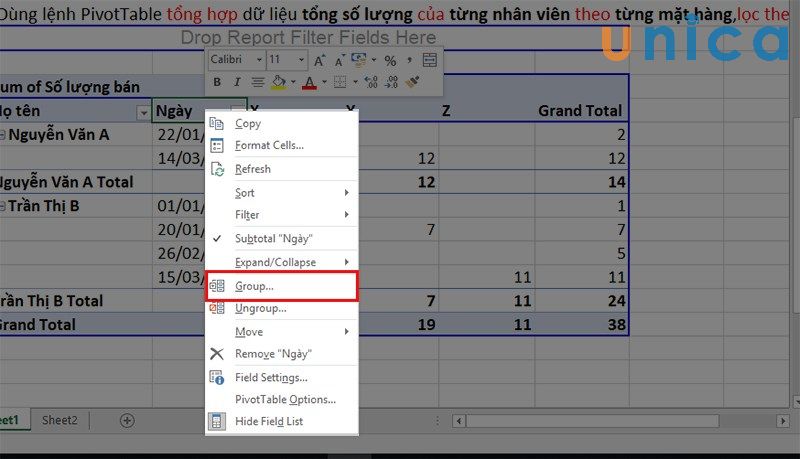
Task: Choose Copy from the context menu
Action: coord(282,123)
